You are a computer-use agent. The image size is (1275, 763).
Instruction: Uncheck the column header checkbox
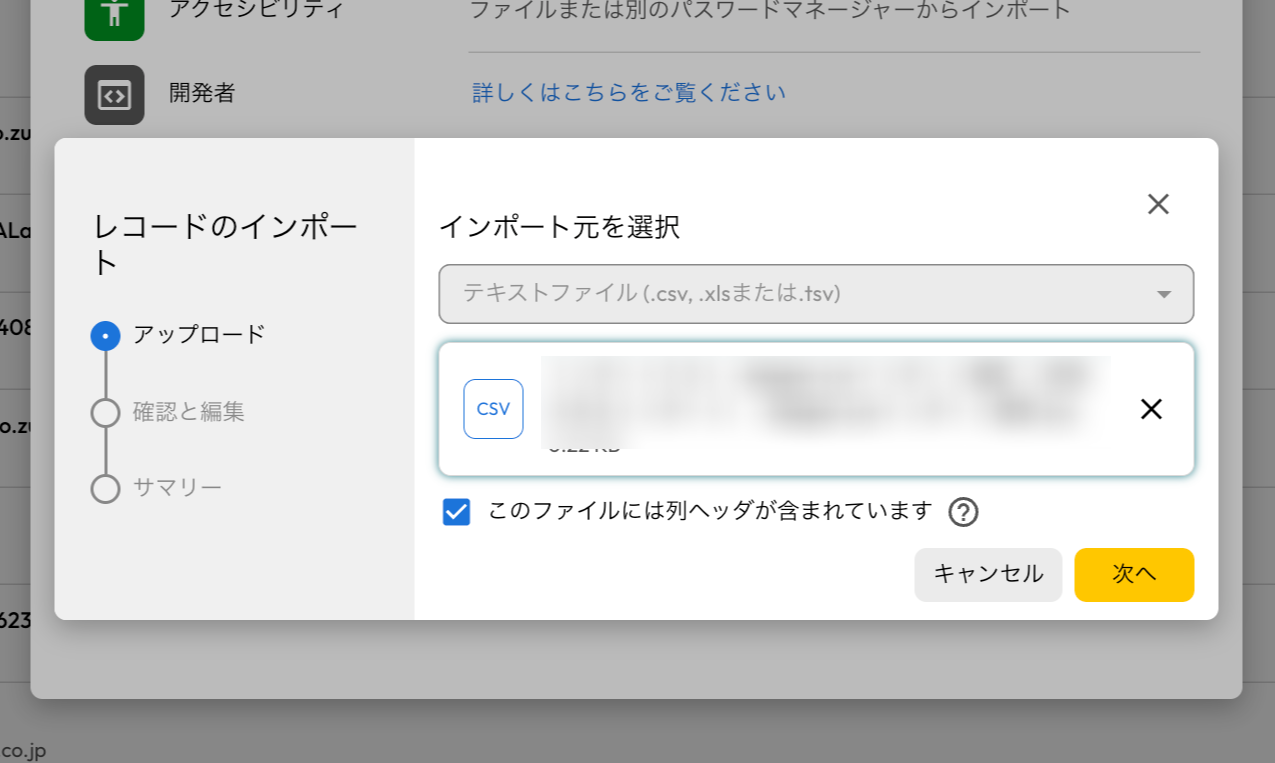pyautogui.click(x=456, y=513)
